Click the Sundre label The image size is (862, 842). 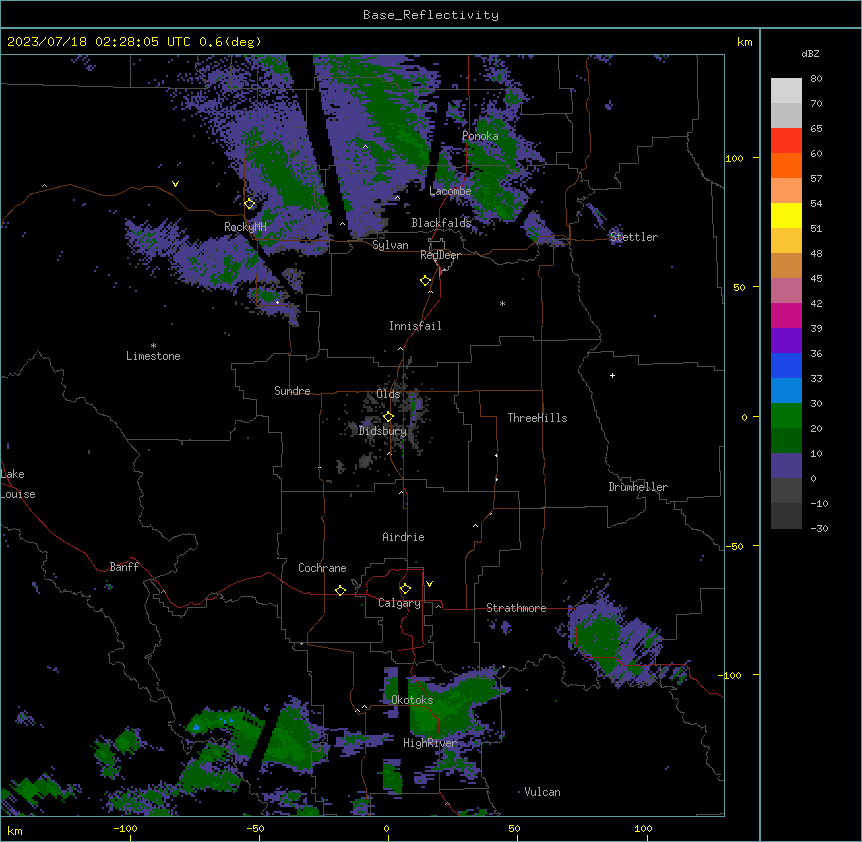pyautogui.click(x=292, y=391)
